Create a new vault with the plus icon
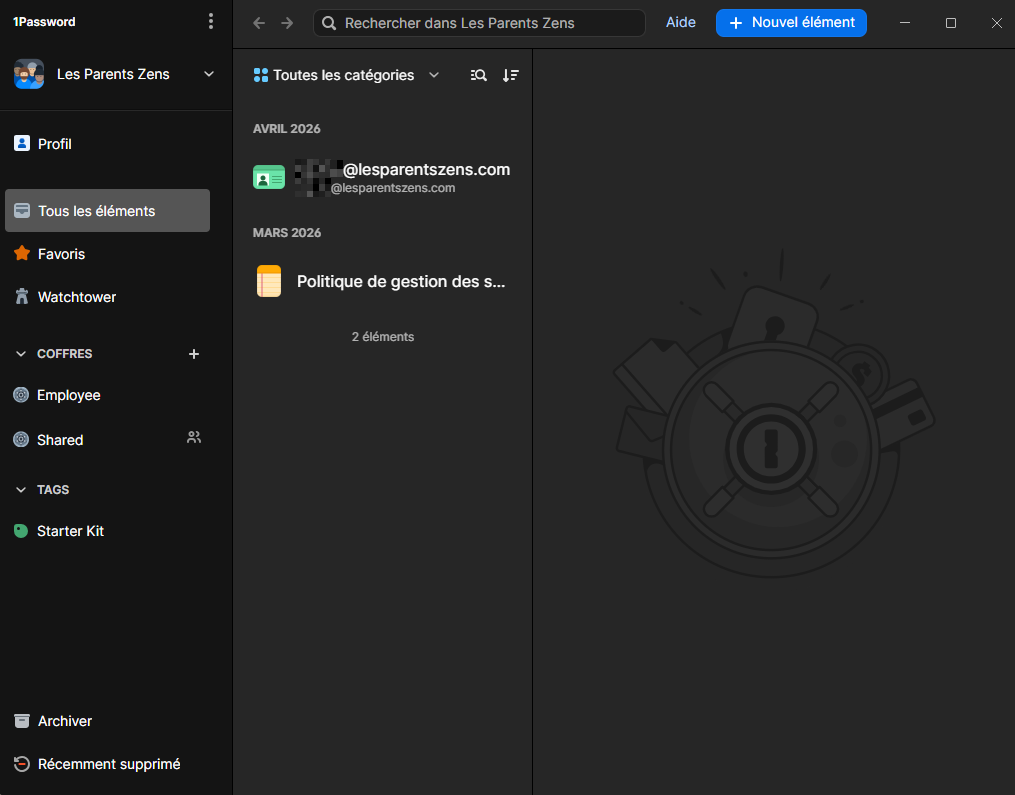The width and height of the screenshot is (1015, 795). (193, 353)
